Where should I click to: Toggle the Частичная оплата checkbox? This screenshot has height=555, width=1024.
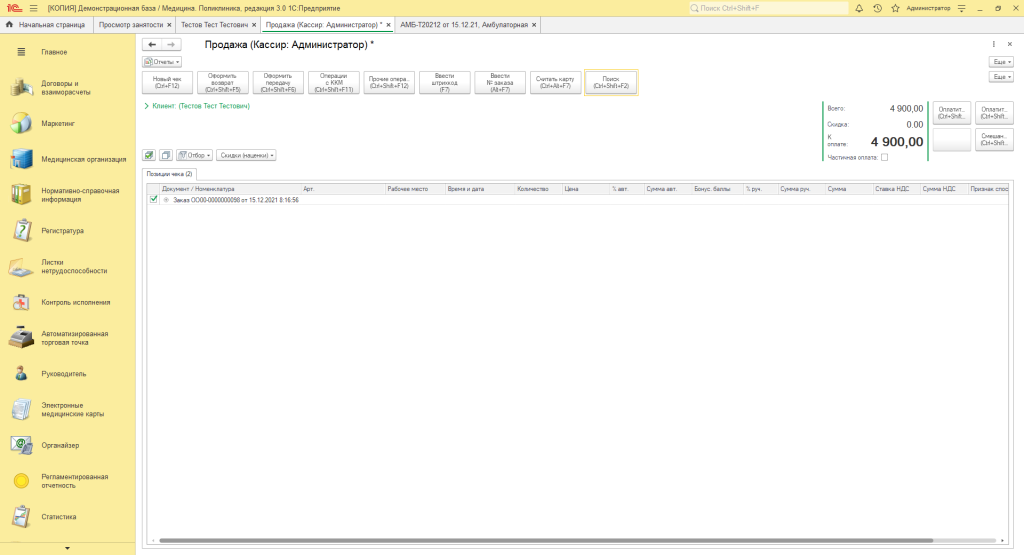click(884, 157)
